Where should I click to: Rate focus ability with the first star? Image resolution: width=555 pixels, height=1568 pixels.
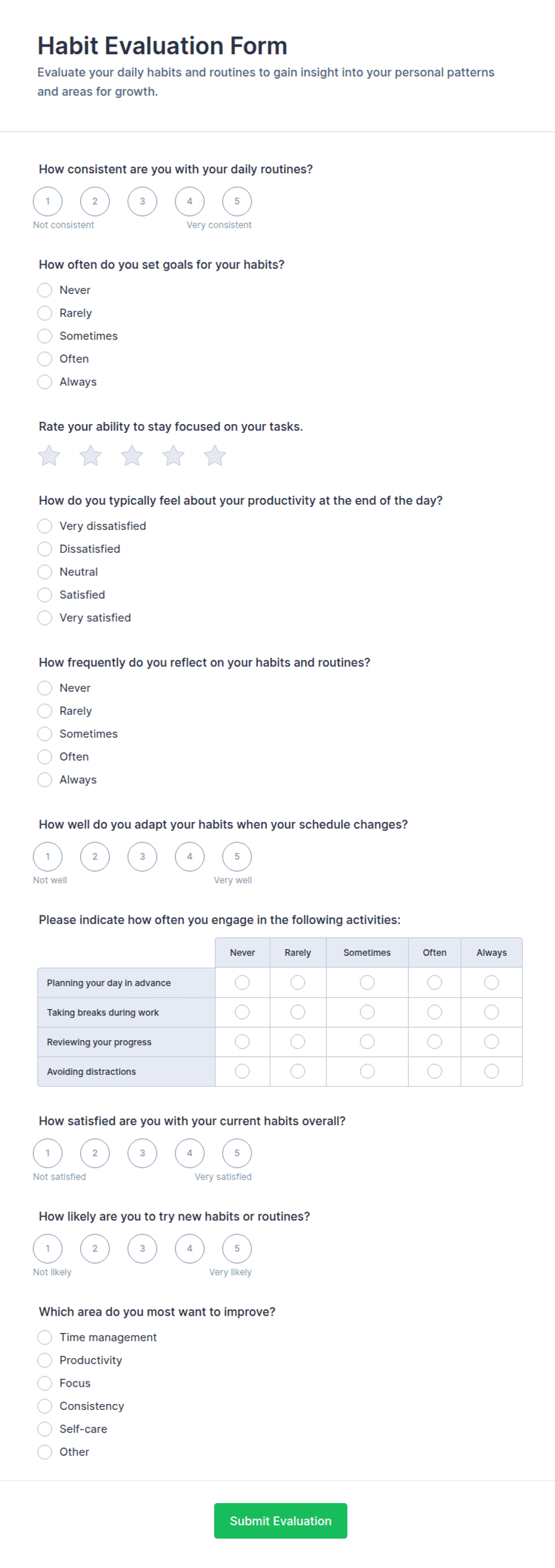[x=50, y=455]
